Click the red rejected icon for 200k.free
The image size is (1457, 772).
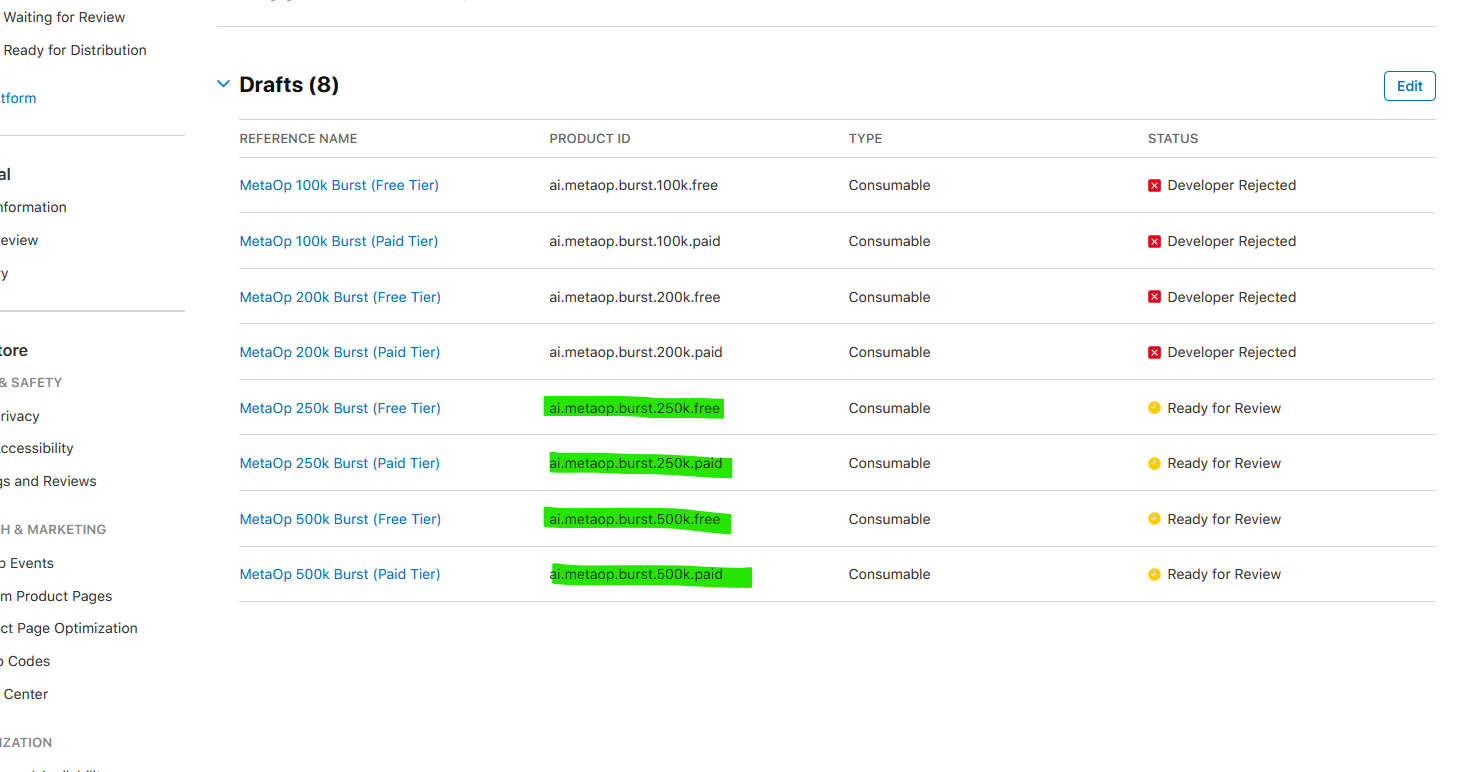1154,297
